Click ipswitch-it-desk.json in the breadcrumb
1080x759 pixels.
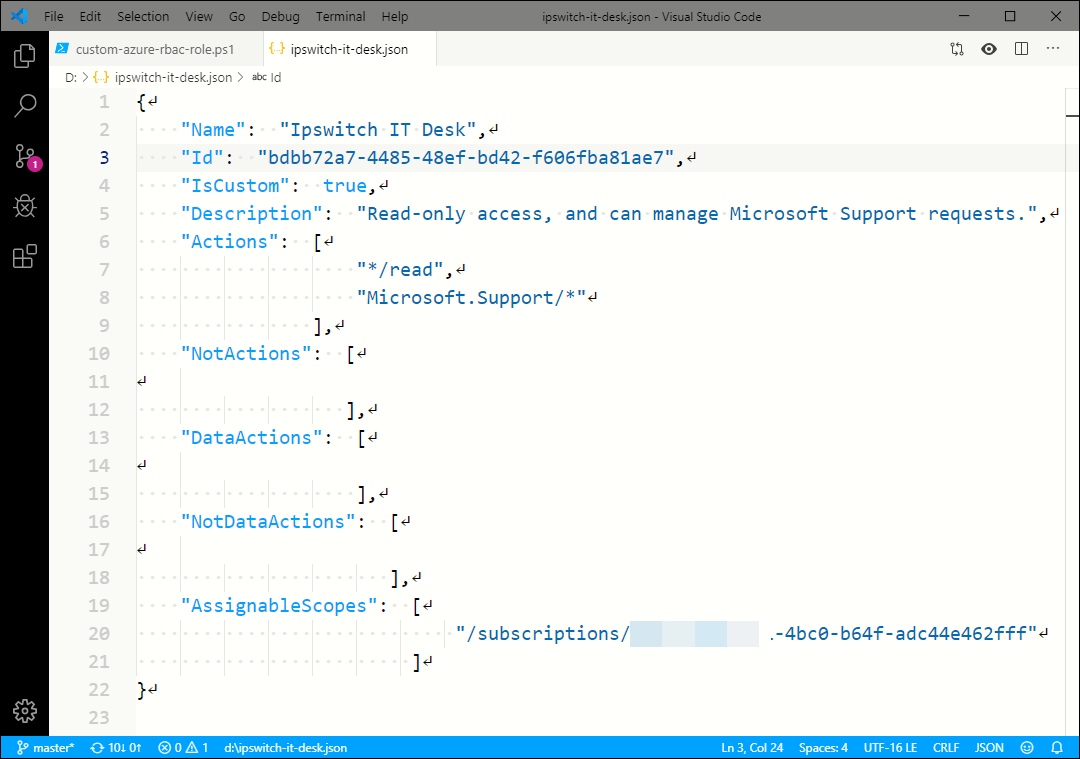[x=173, y=77]
